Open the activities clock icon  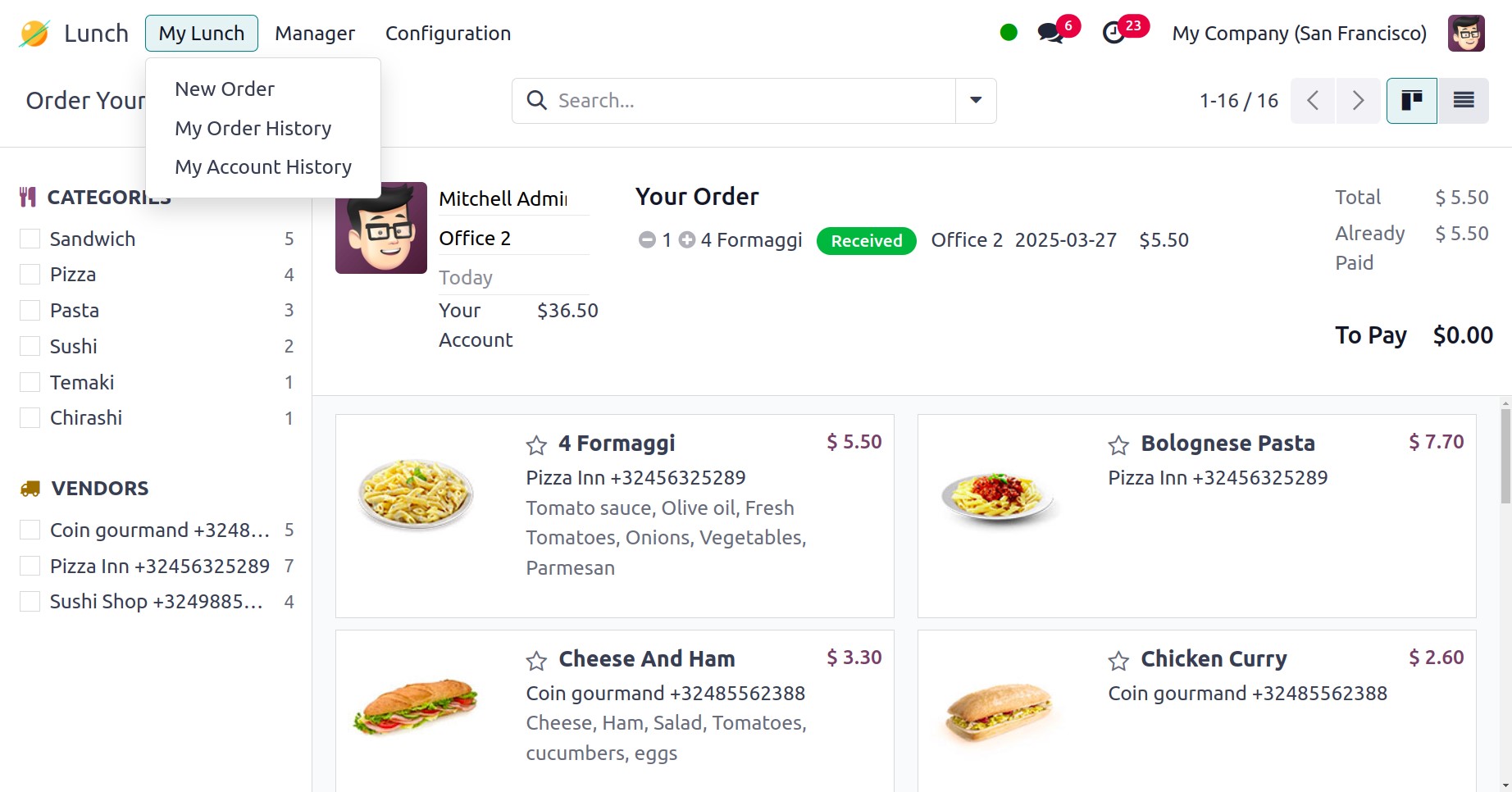tap(1114, 33)
